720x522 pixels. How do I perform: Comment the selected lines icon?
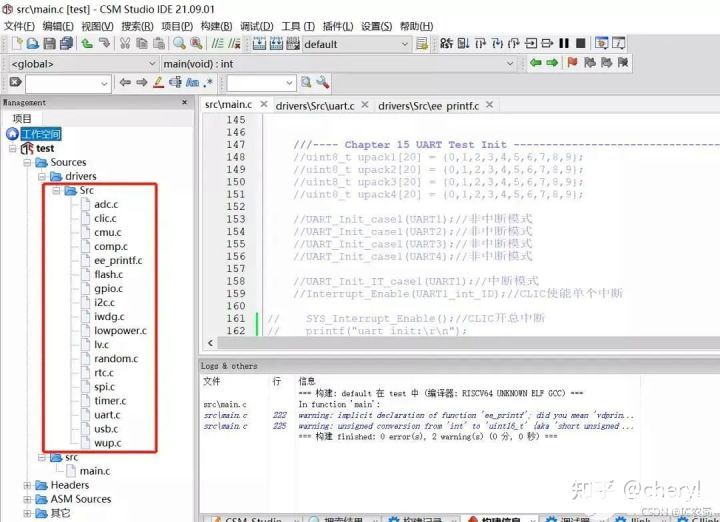tap(217, 44)
